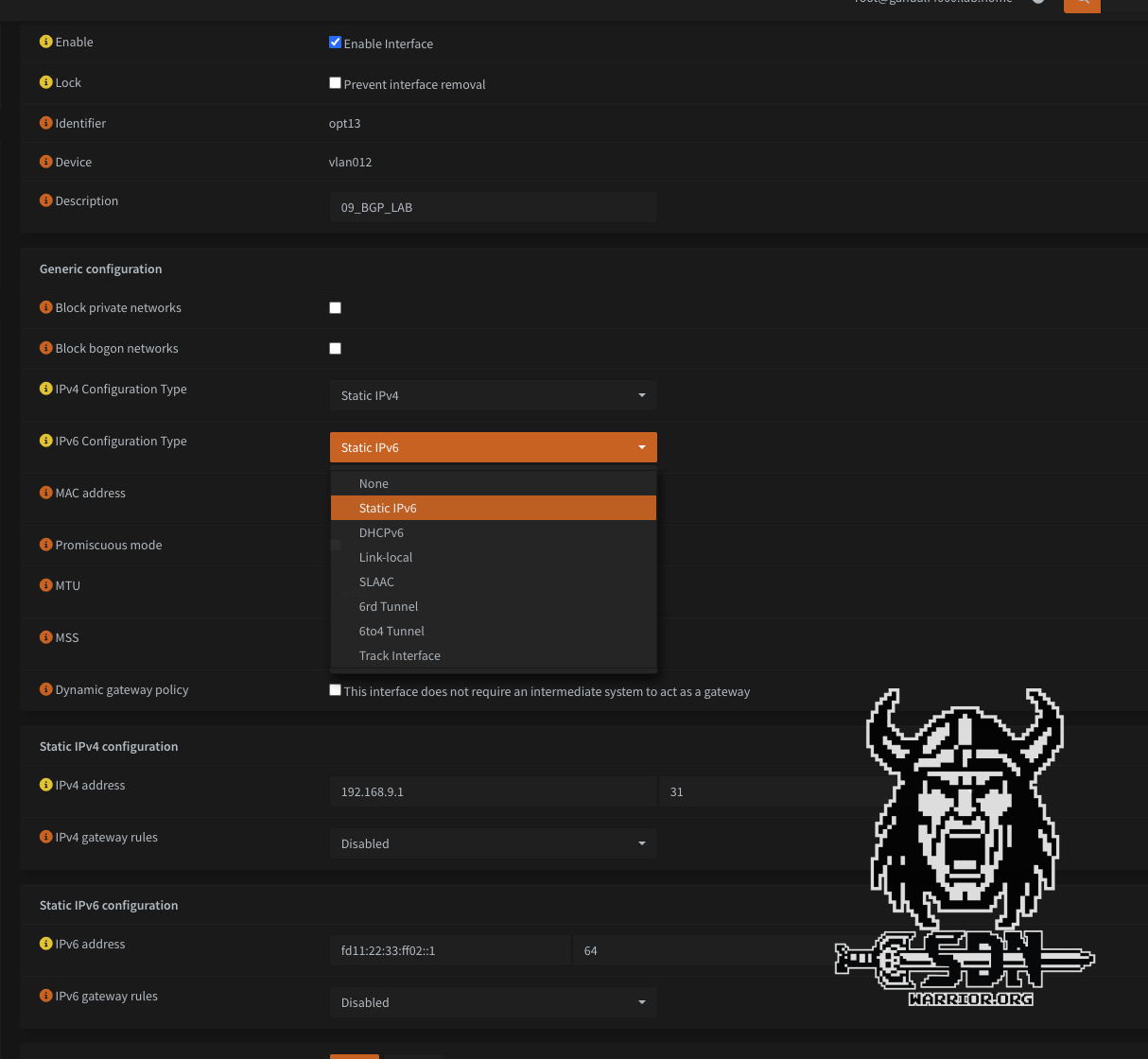Open the IPv4 Configuration Type dropdown
The width and height of the screenshot is (1148, 1059).
(493, 395)
